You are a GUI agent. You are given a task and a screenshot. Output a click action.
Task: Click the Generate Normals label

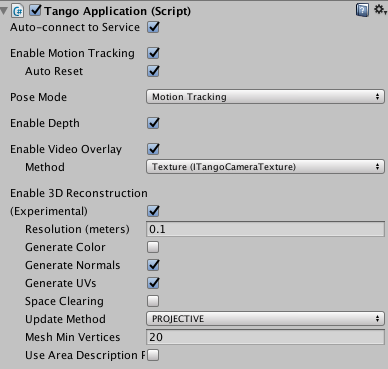tap(73, 265)
